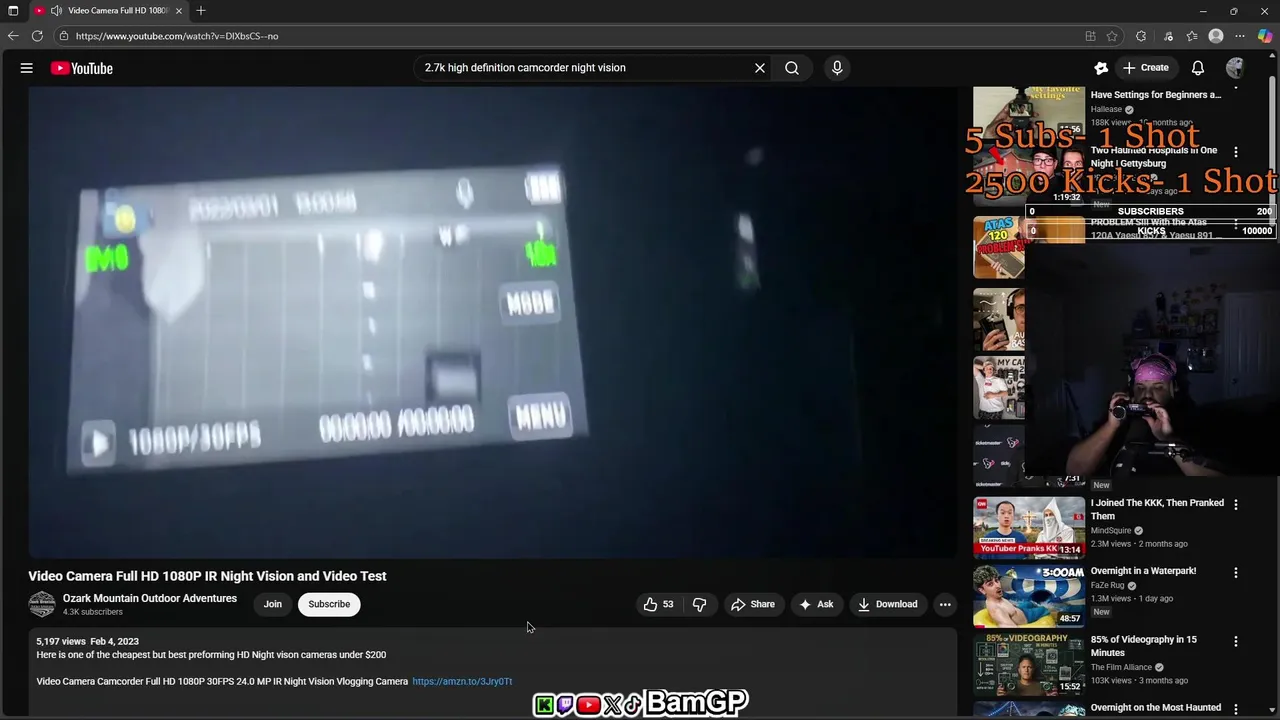Visit the FaZe Rug channel

[x=1110, y=585]
